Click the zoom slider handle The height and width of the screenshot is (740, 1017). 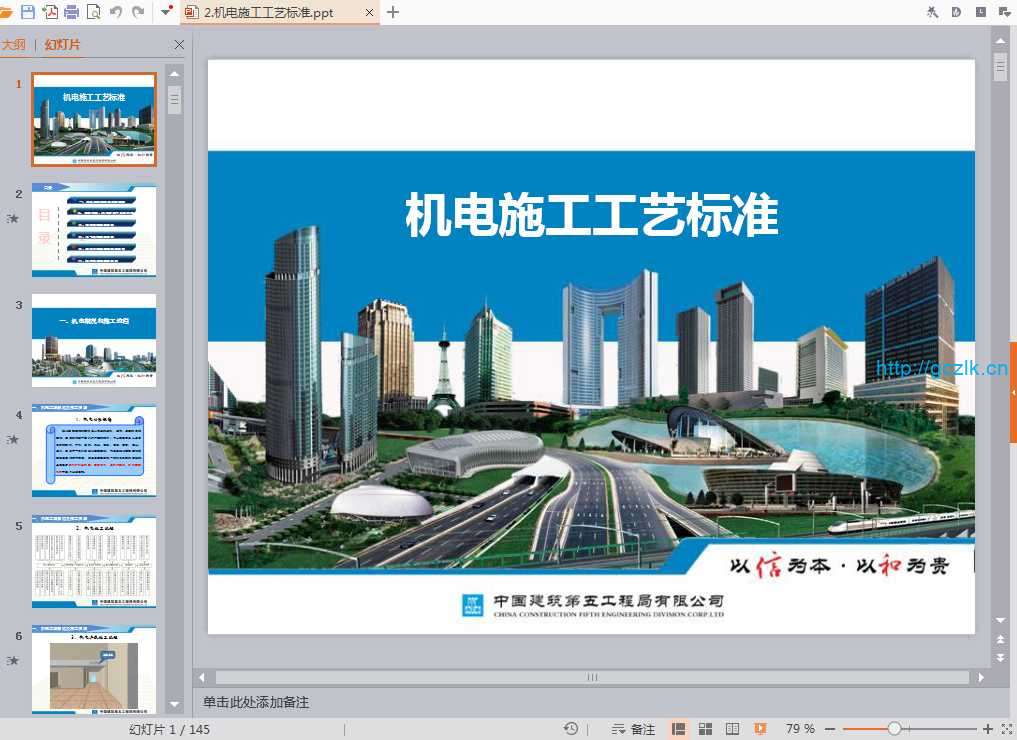point(895,729)
